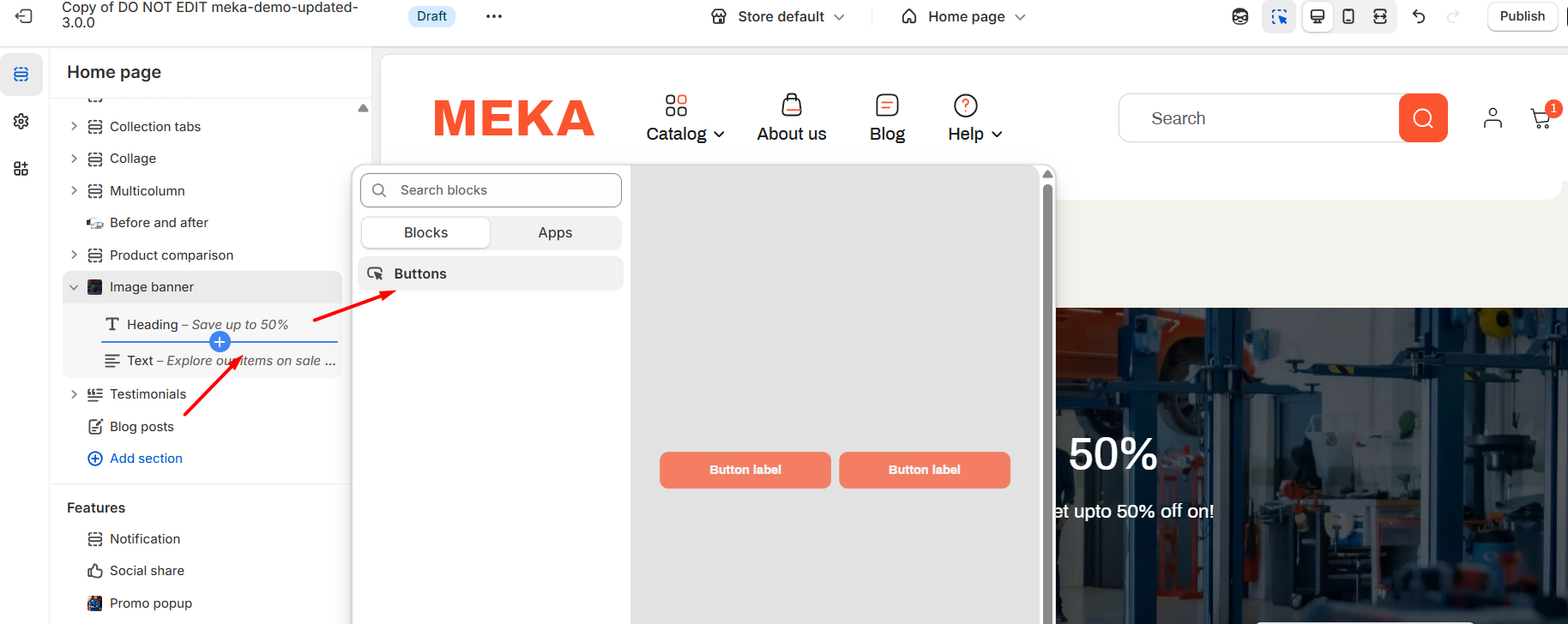Screen dimensions: 1568x624
Task: Select the Image banner section
Action: pos(202,287)
